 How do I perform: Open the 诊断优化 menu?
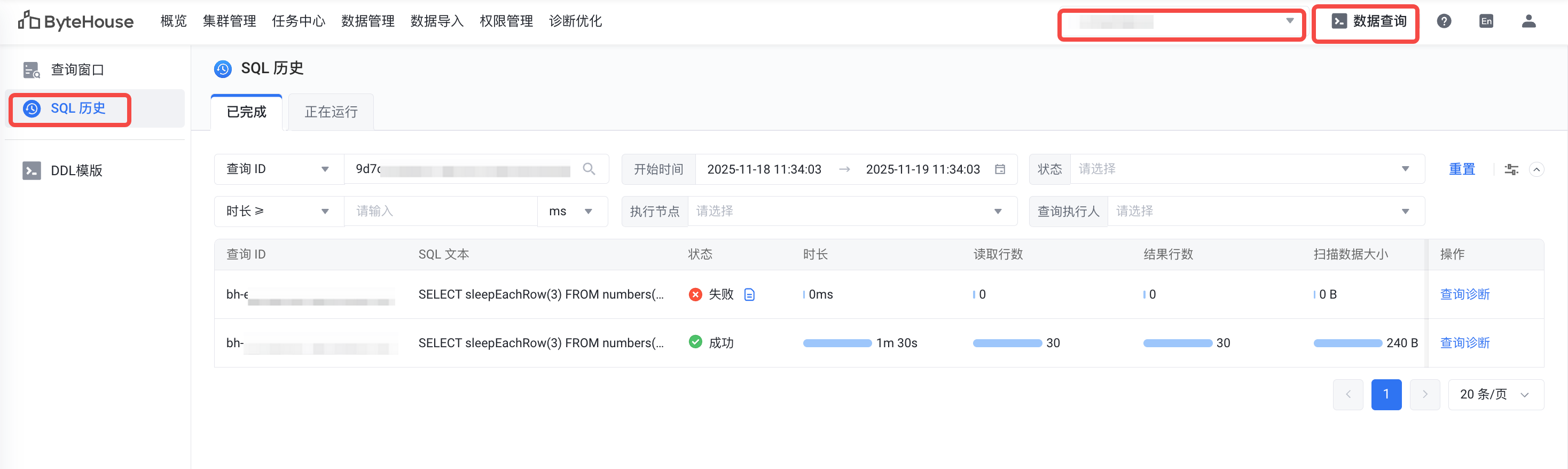(x=576, y=21)
